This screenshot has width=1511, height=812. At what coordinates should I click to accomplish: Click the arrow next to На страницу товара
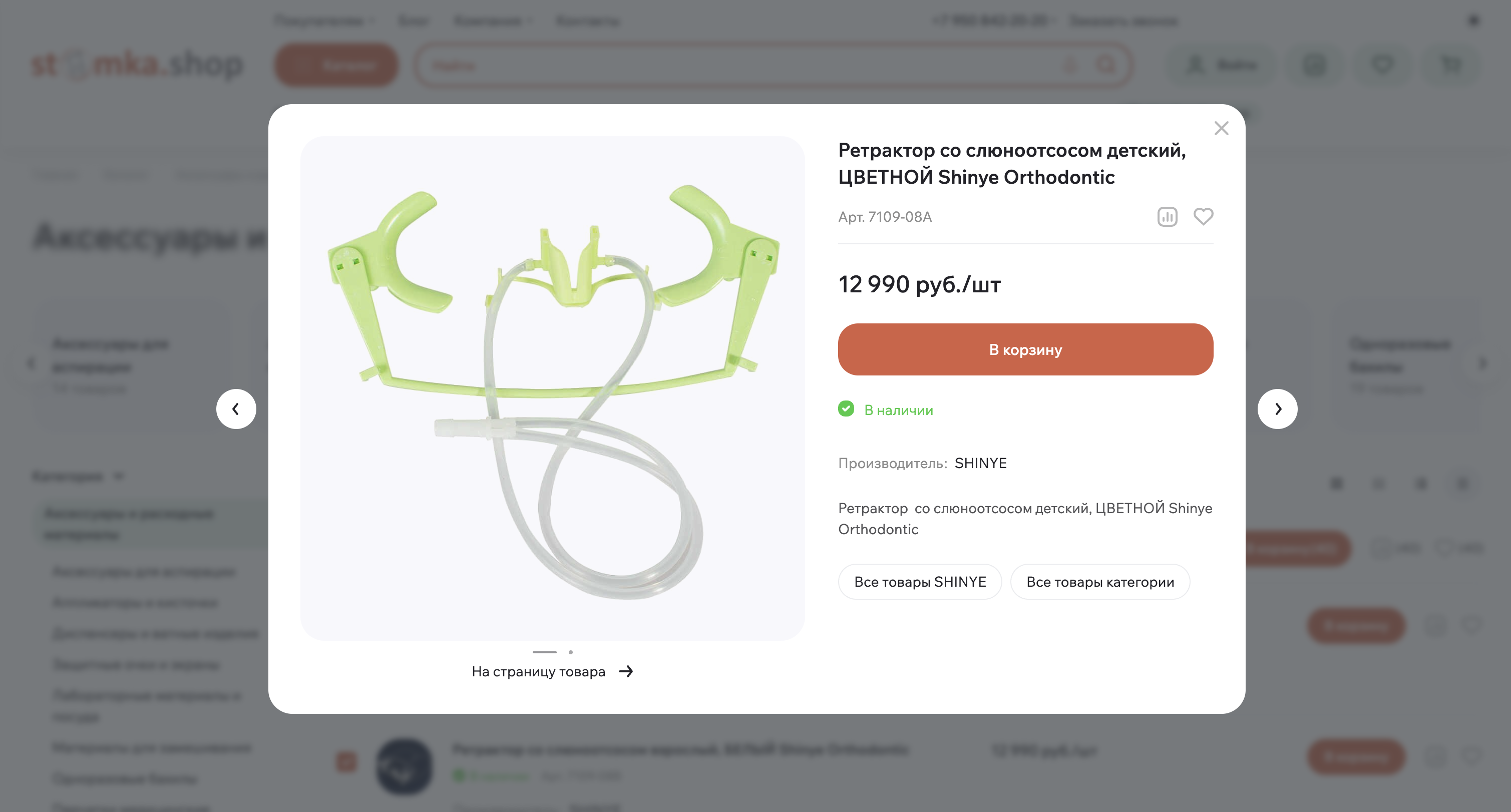coord(626,671)
